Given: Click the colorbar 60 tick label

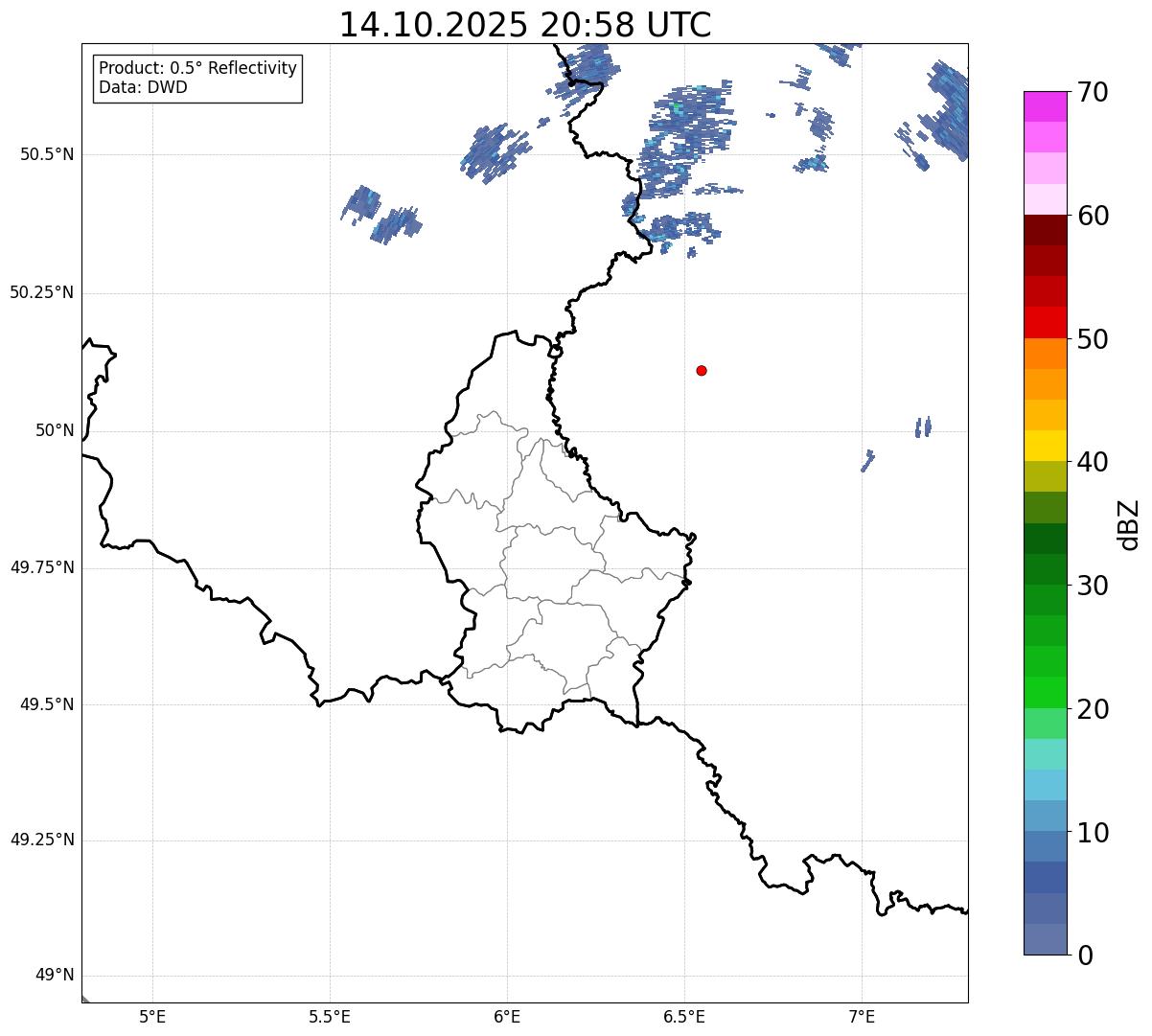Looking at the screenshot, I should 1092,216.
